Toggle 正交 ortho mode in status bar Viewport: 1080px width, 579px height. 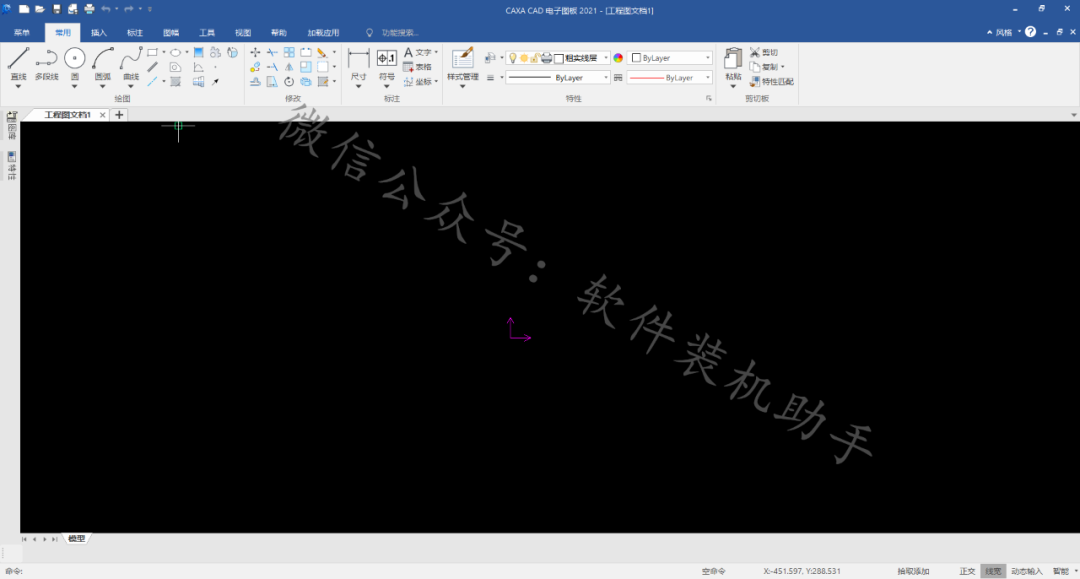[967, 571]
